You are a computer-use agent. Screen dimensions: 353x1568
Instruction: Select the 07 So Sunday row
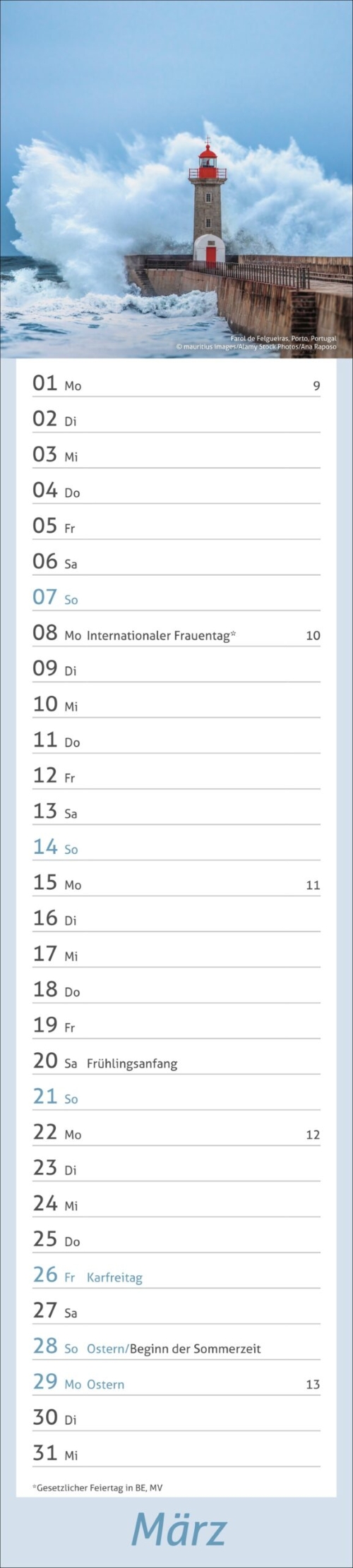click(176, 597)
